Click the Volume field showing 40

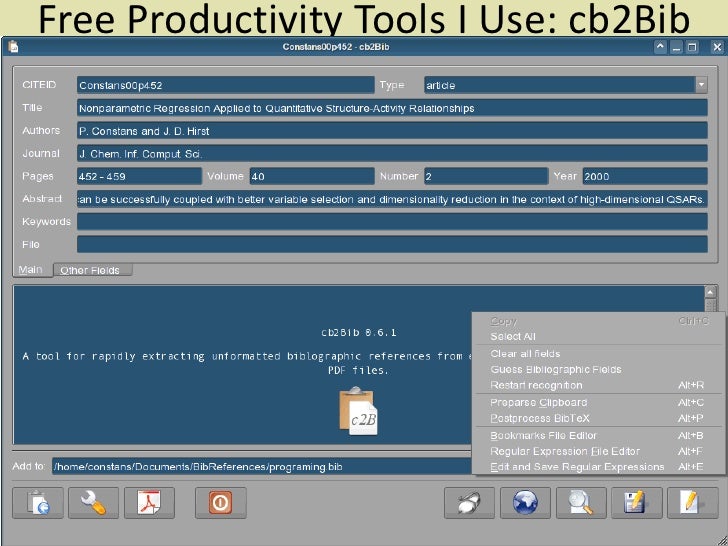(312, 176)
